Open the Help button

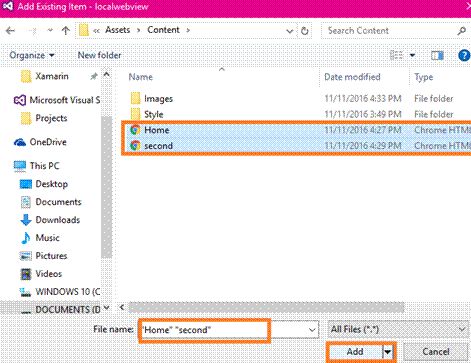pyautogui.click(x=464, y=55)
